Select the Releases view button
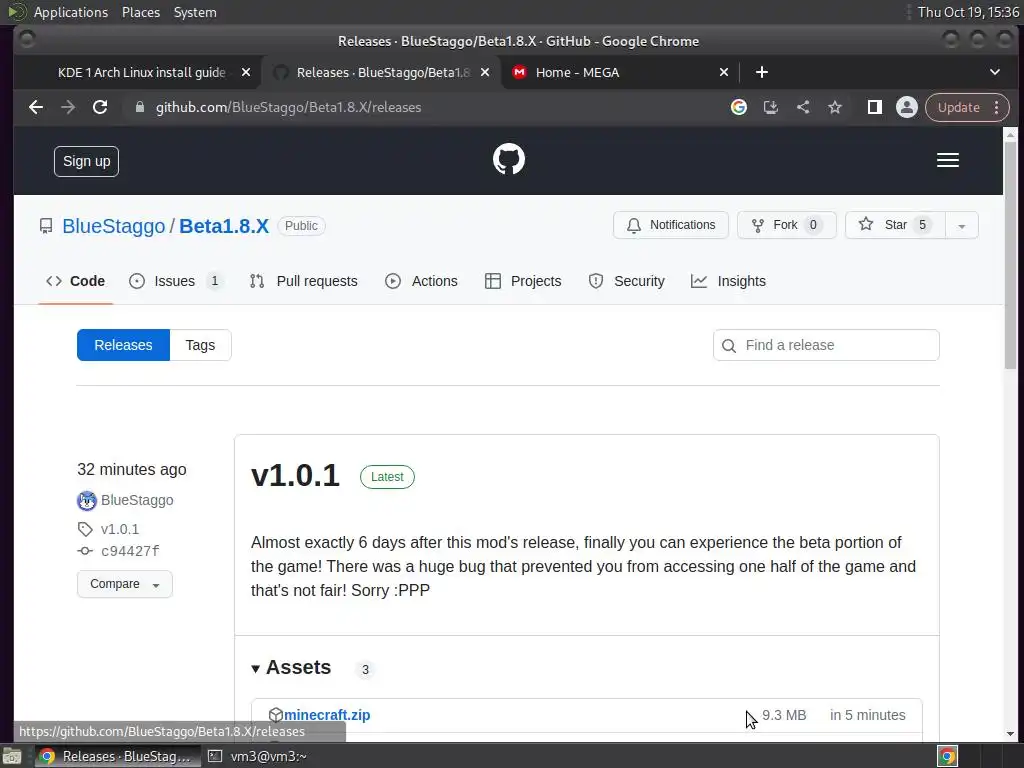1024x768 pixels. point(123,345)
